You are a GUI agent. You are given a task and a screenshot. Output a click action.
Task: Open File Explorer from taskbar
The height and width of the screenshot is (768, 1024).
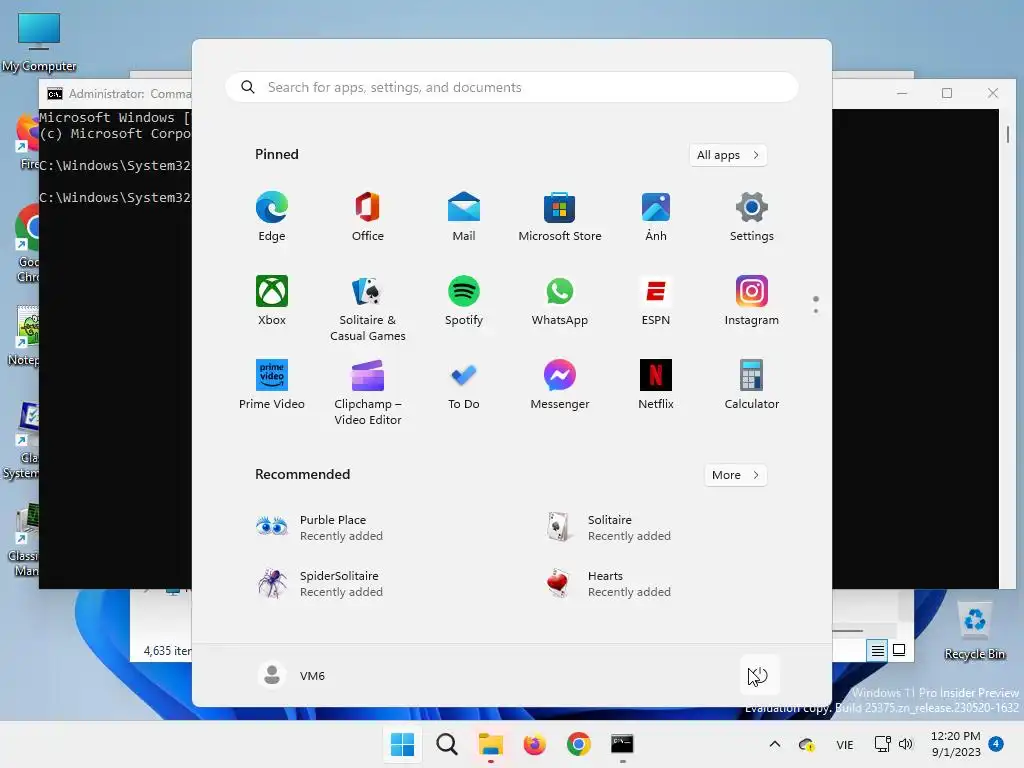click(490, 744)
